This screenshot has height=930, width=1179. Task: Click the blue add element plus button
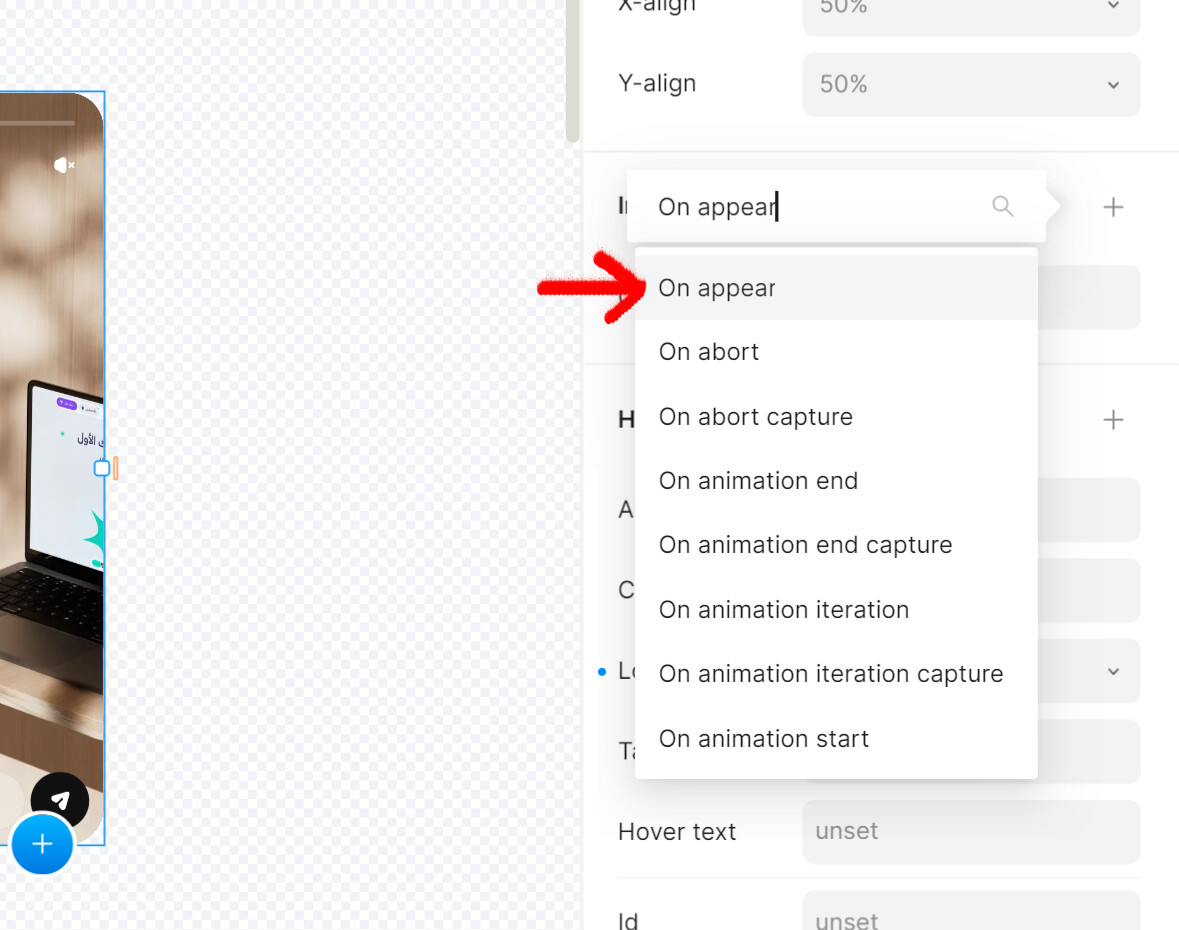pyautogui.click(x=42, y=844)
